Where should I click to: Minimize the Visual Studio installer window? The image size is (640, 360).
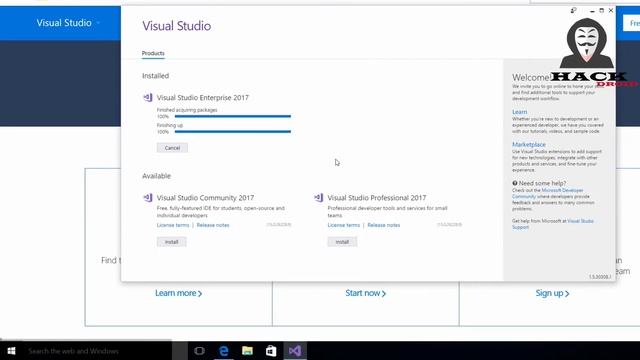coord(592,11)
